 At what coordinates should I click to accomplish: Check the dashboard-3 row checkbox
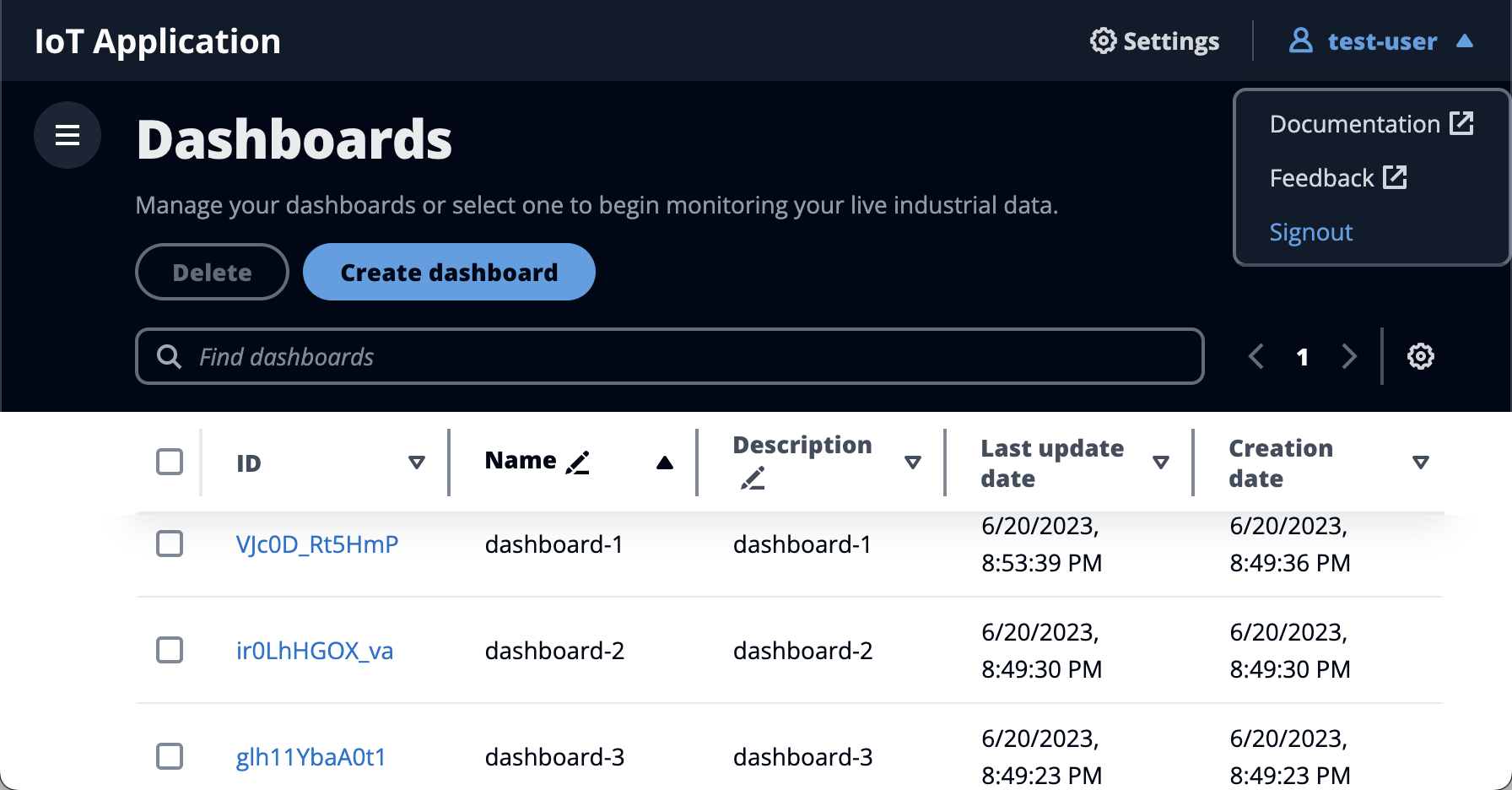pos(170,756)
